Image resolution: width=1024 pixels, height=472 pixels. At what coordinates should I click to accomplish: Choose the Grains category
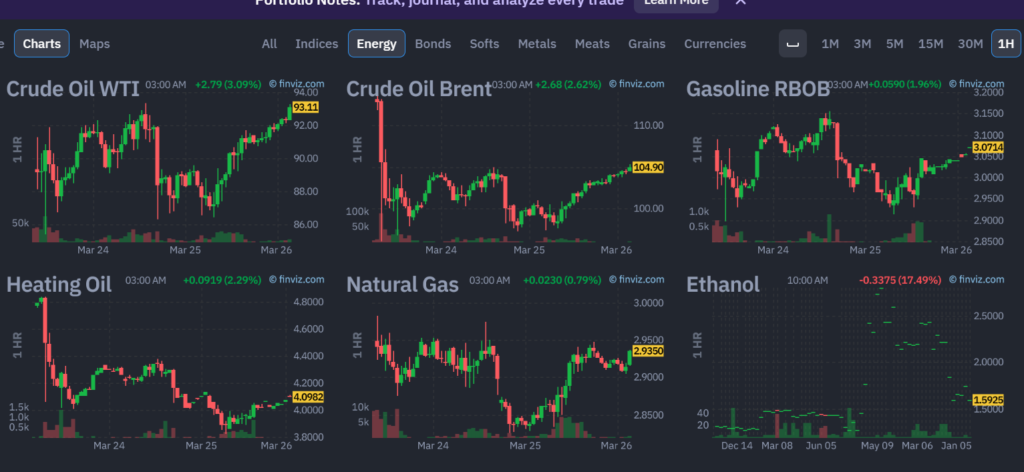(x=646, y=44)
